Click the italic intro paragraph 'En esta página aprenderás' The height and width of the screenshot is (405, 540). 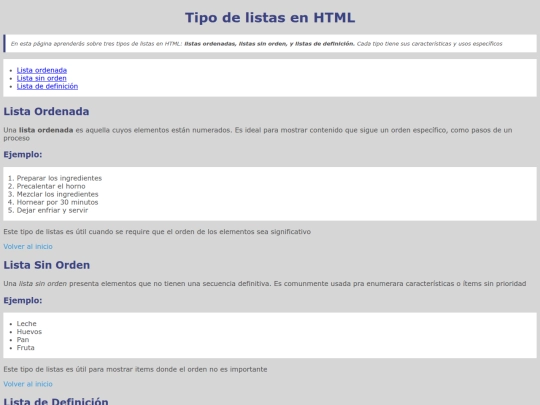[x=257, y=44]
